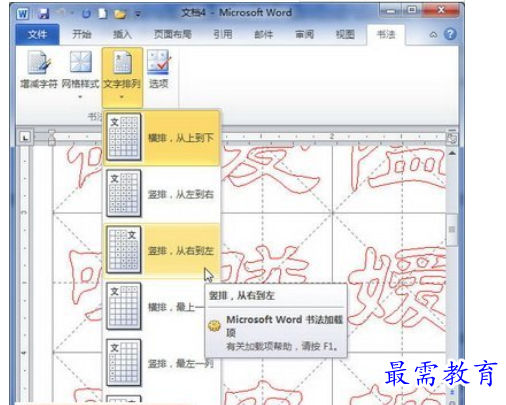This screenshot has width=506, height=405.
Task: Select the 书法 ribbon tab
Action: pyautogui.click(x=386, y=34)
